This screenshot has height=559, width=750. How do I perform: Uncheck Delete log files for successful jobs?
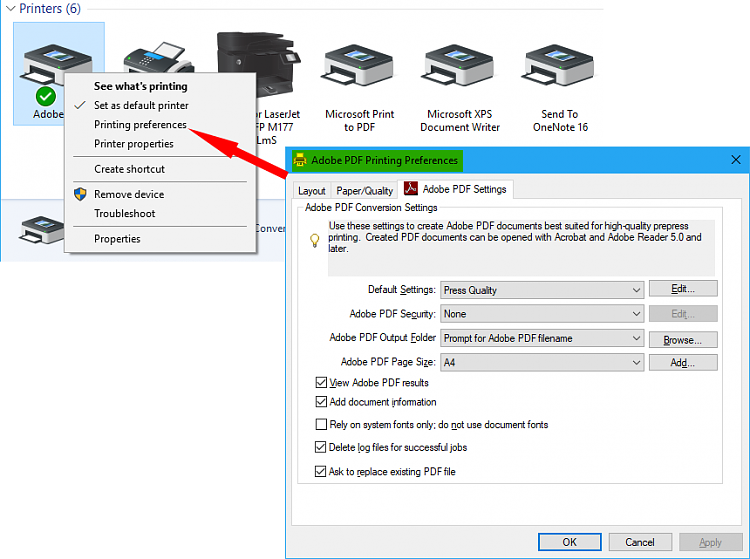pyautogui.click(x=320, y=447)
